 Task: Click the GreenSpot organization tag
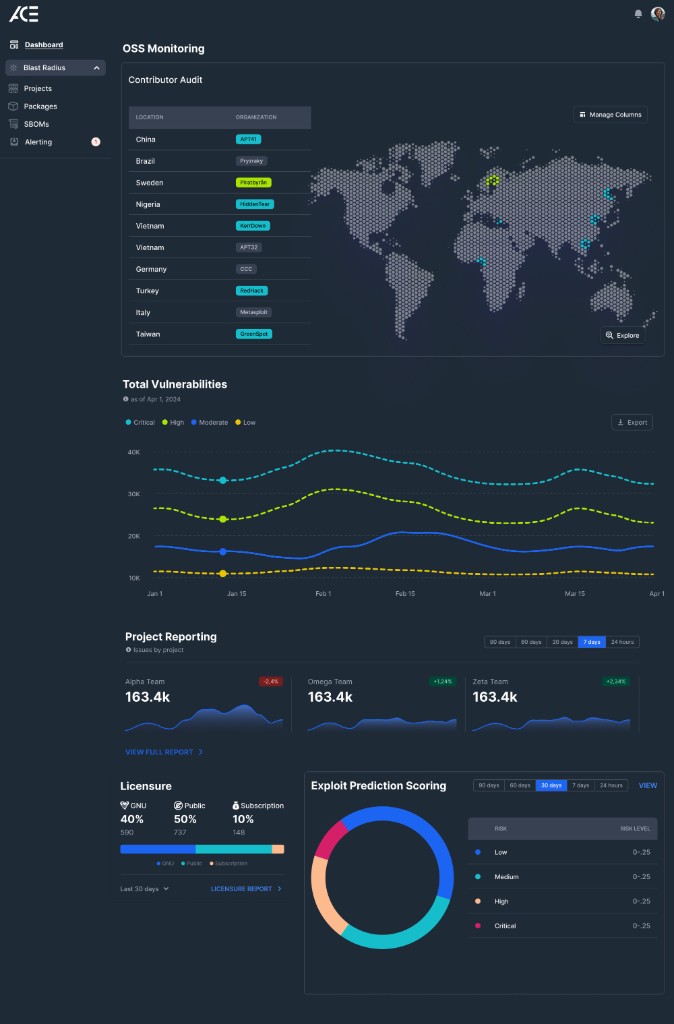pyautogui.click(x=254, y=334)
